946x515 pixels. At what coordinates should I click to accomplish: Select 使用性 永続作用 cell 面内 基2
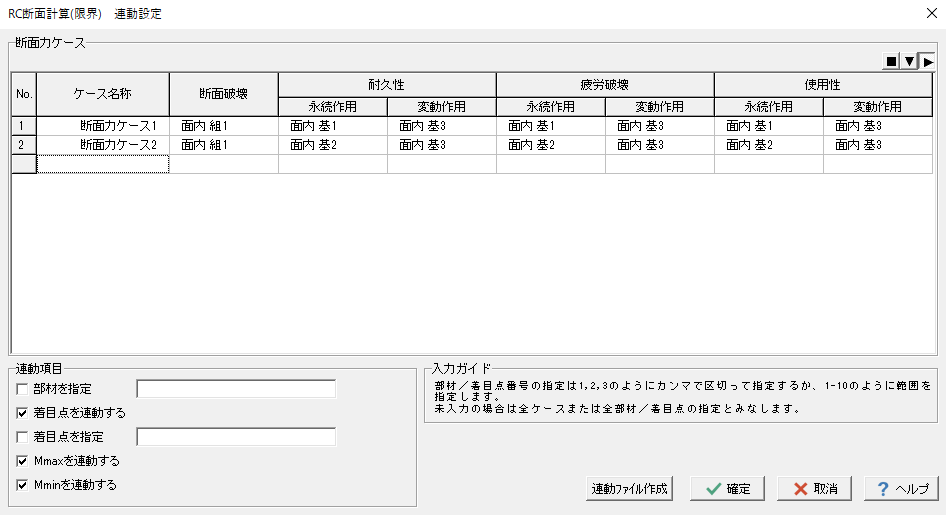pyautogui.click(x=769, y=145)
